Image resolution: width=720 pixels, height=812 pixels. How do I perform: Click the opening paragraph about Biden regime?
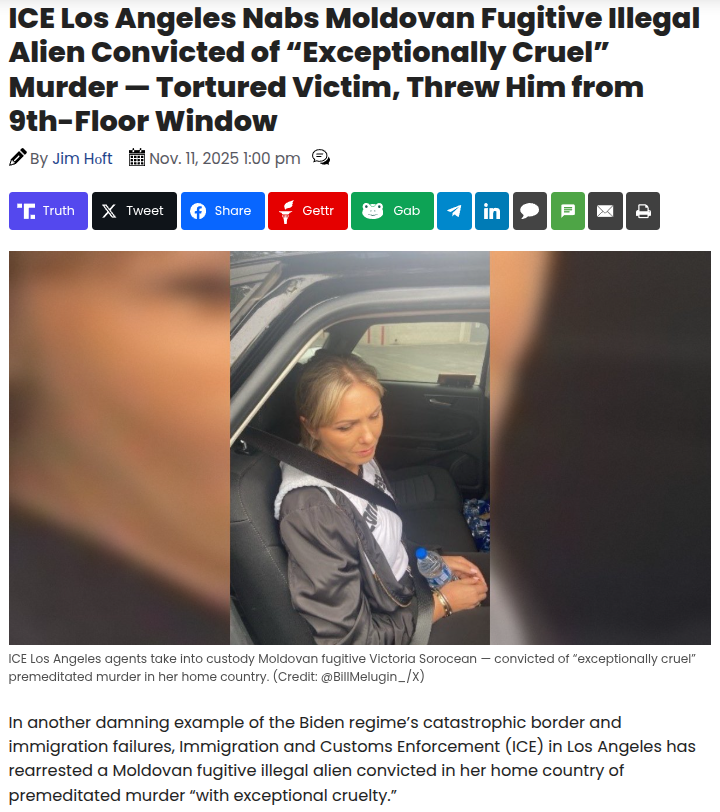(352, 758)
